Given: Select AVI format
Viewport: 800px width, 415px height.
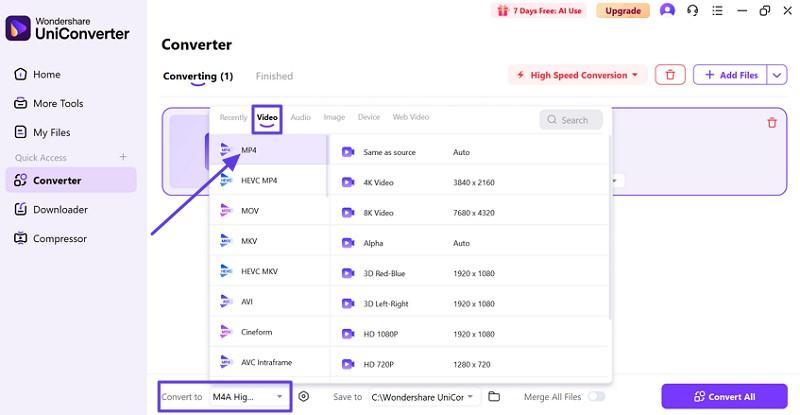Looking at the screenshot, I should pyautogui.click(x=269, y=302).
